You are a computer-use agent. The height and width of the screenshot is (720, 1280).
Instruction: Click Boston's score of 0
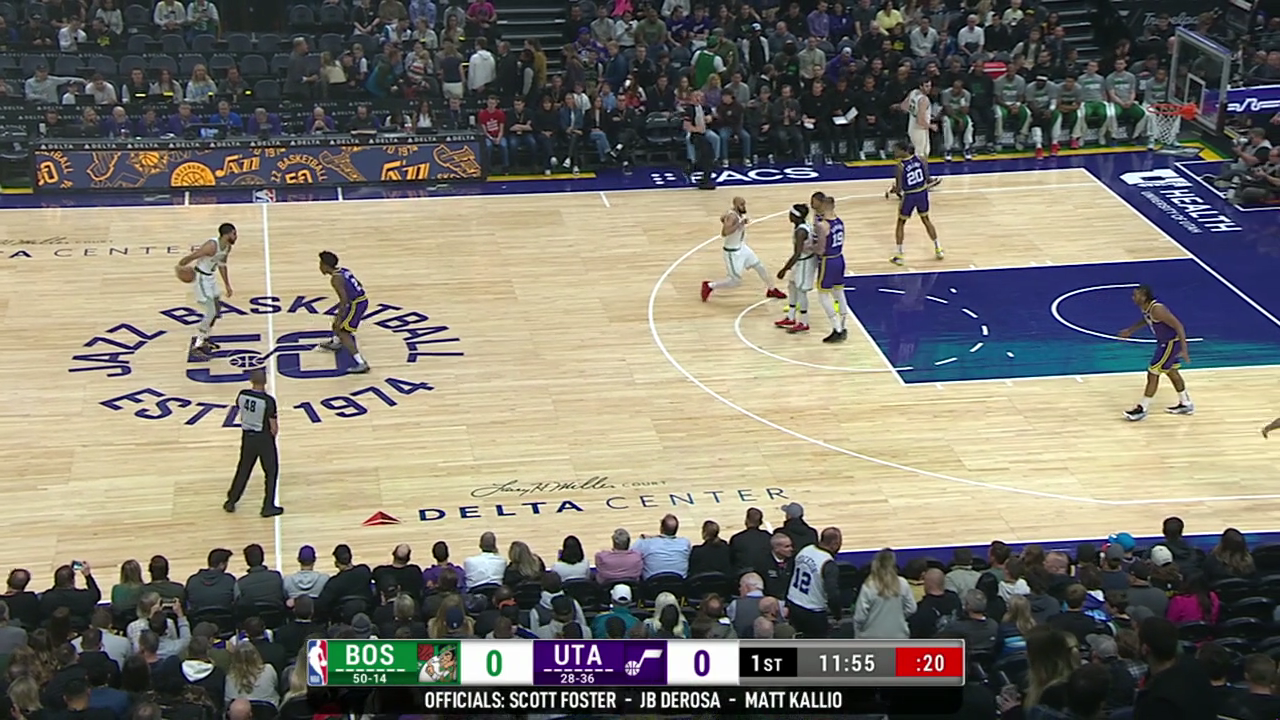click(x=494, y=662)
